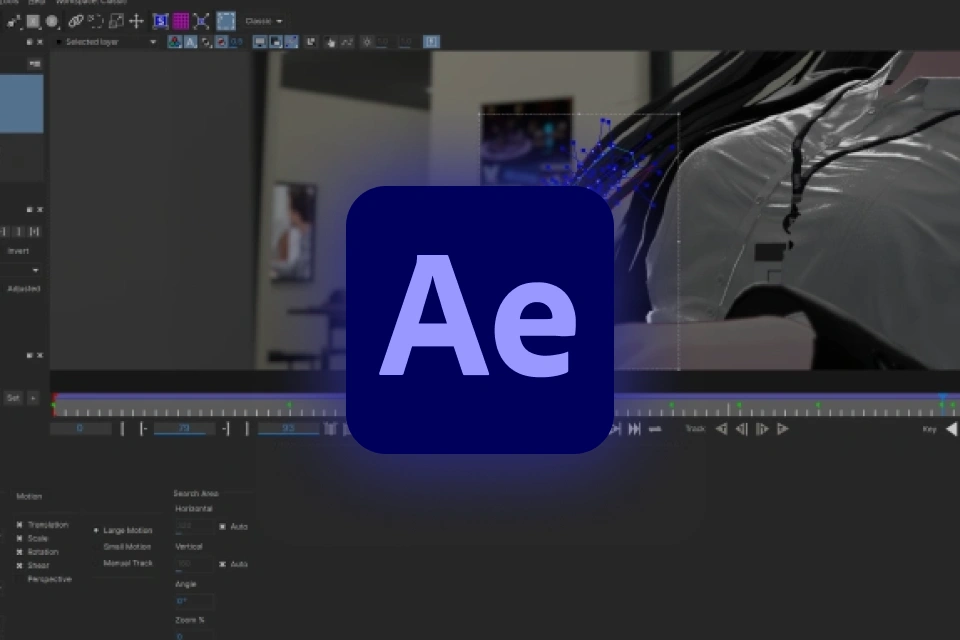Screen dimensions: 960x640
Task: Select the Small Motion radio option
Action: click(96, 546)
